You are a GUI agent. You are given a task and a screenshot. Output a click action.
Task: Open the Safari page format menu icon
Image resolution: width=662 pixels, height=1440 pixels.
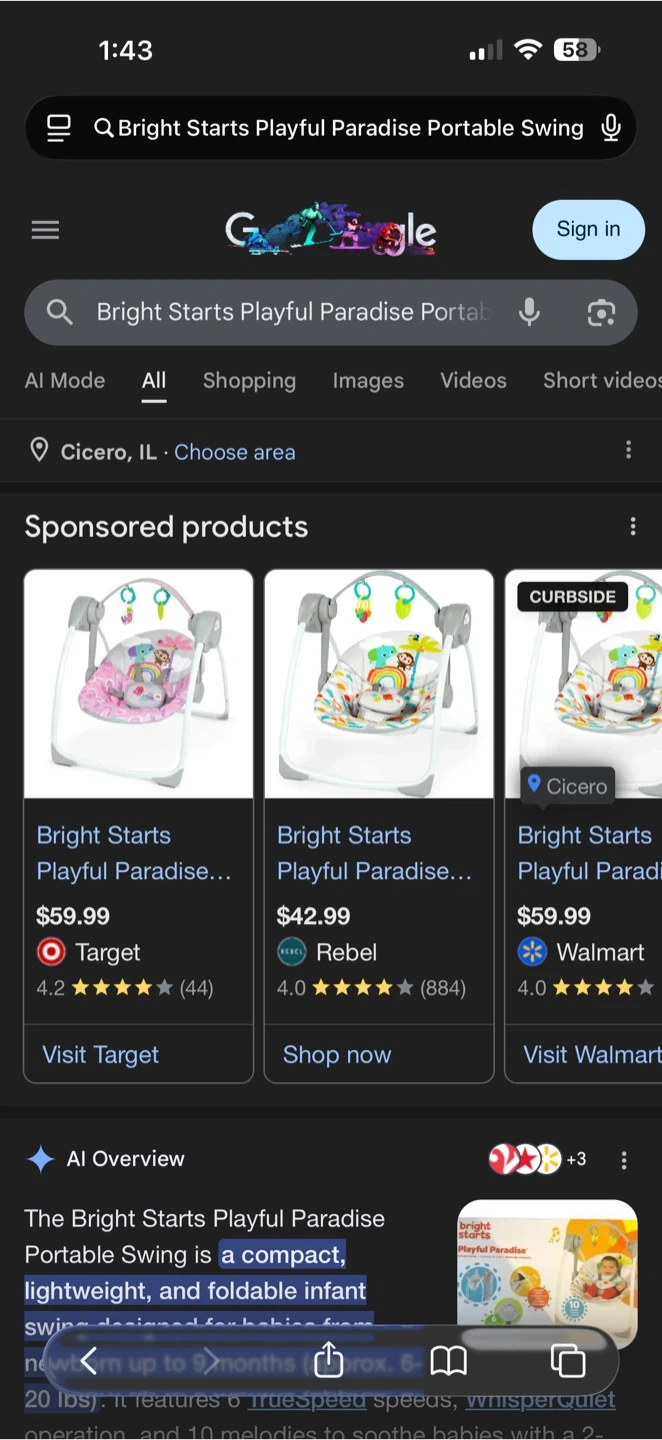[x=59, y=128]
